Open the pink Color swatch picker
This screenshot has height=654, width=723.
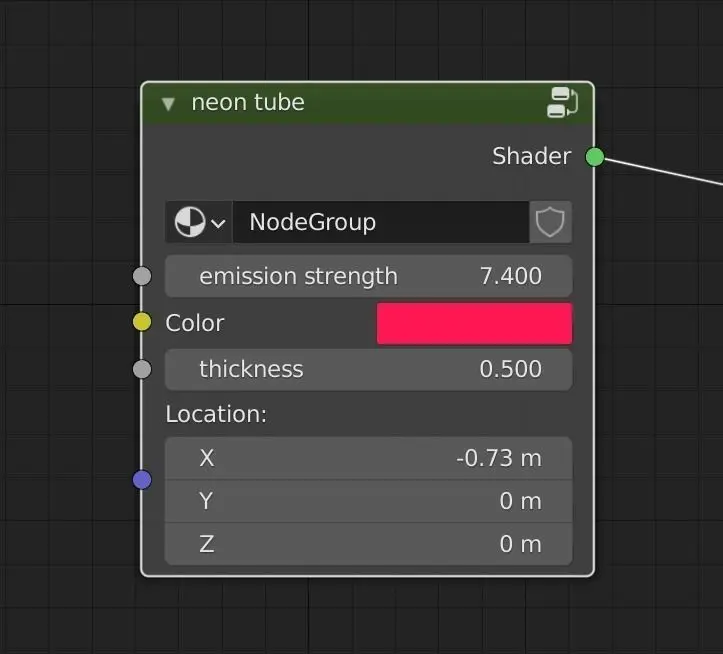(x=474, y=324)
